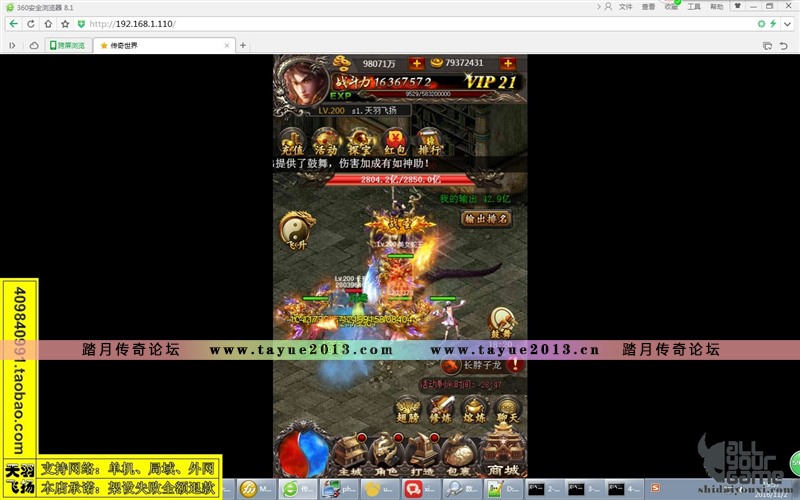Screen dimensions: 800x500
Task: Open the 翅膀 wings icon
Action: coord(407,411)
